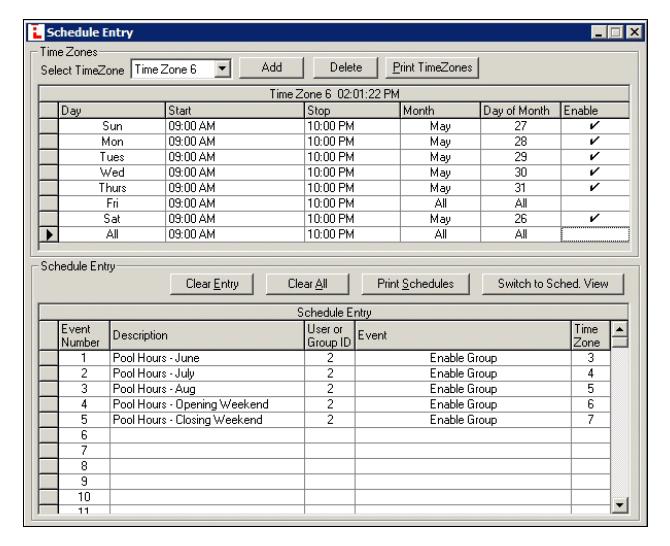Toggle Enable checkmark for Tues row
Viewport: 670px width, 546px height.
pyautogui.click(x=595, y=157)
